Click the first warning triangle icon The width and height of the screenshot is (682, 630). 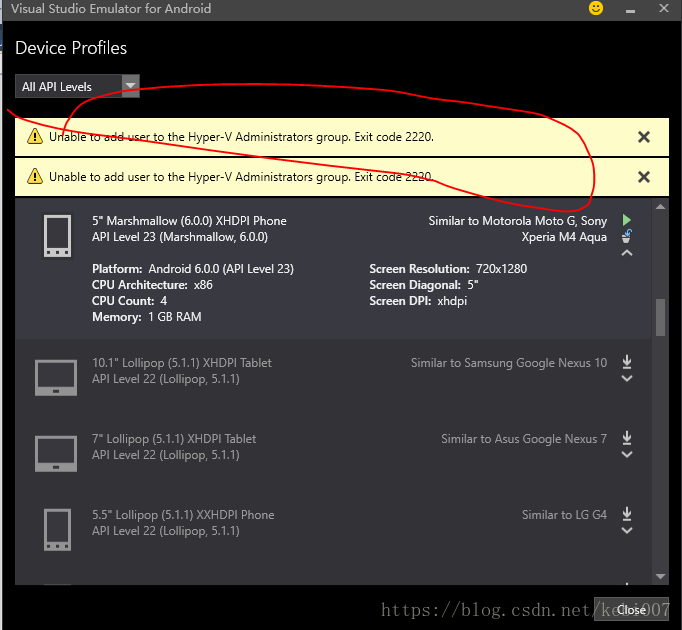[x=35, y=137]
